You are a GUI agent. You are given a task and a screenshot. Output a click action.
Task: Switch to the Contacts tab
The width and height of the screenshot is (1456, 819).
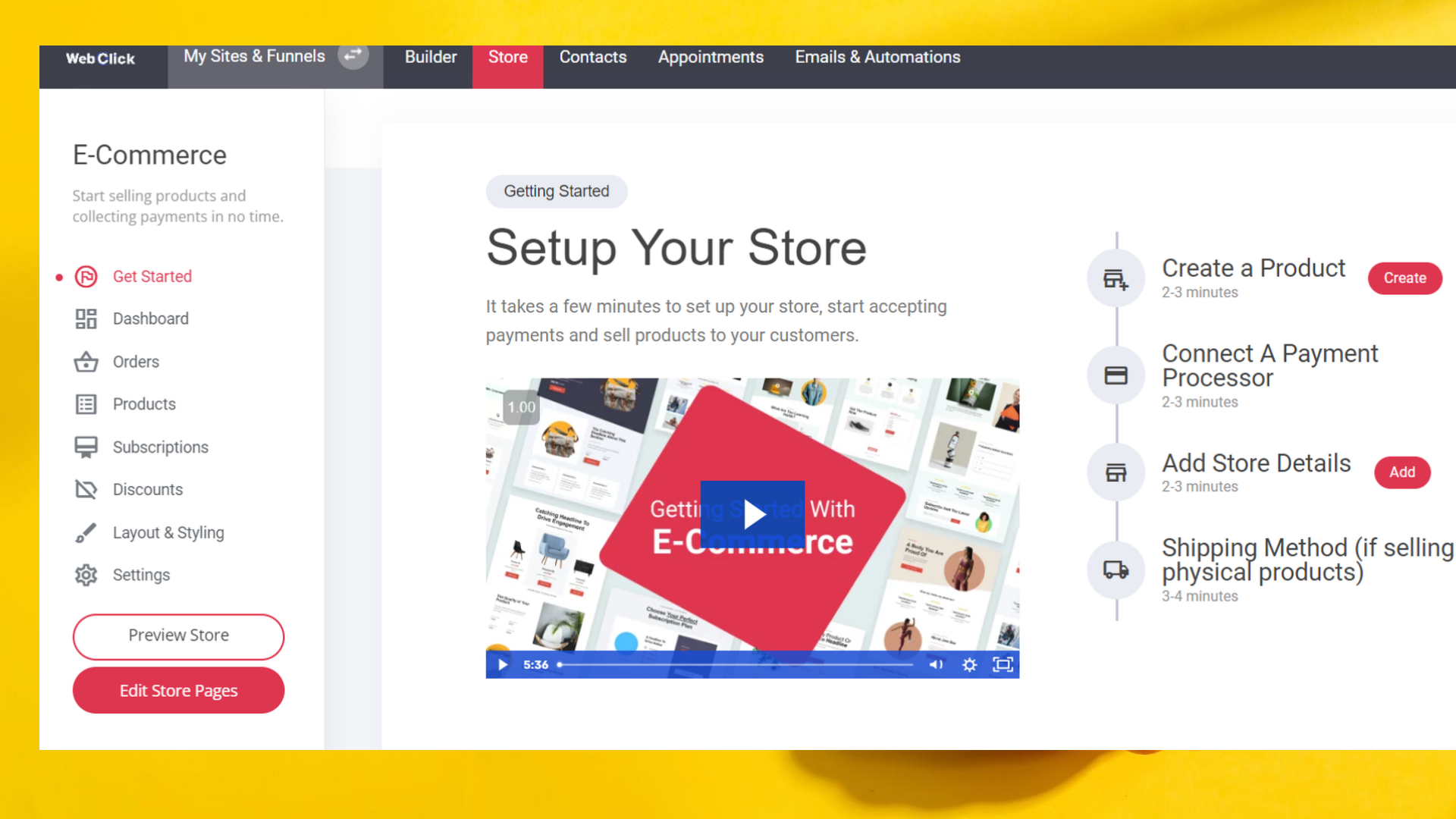click(592, 57)
